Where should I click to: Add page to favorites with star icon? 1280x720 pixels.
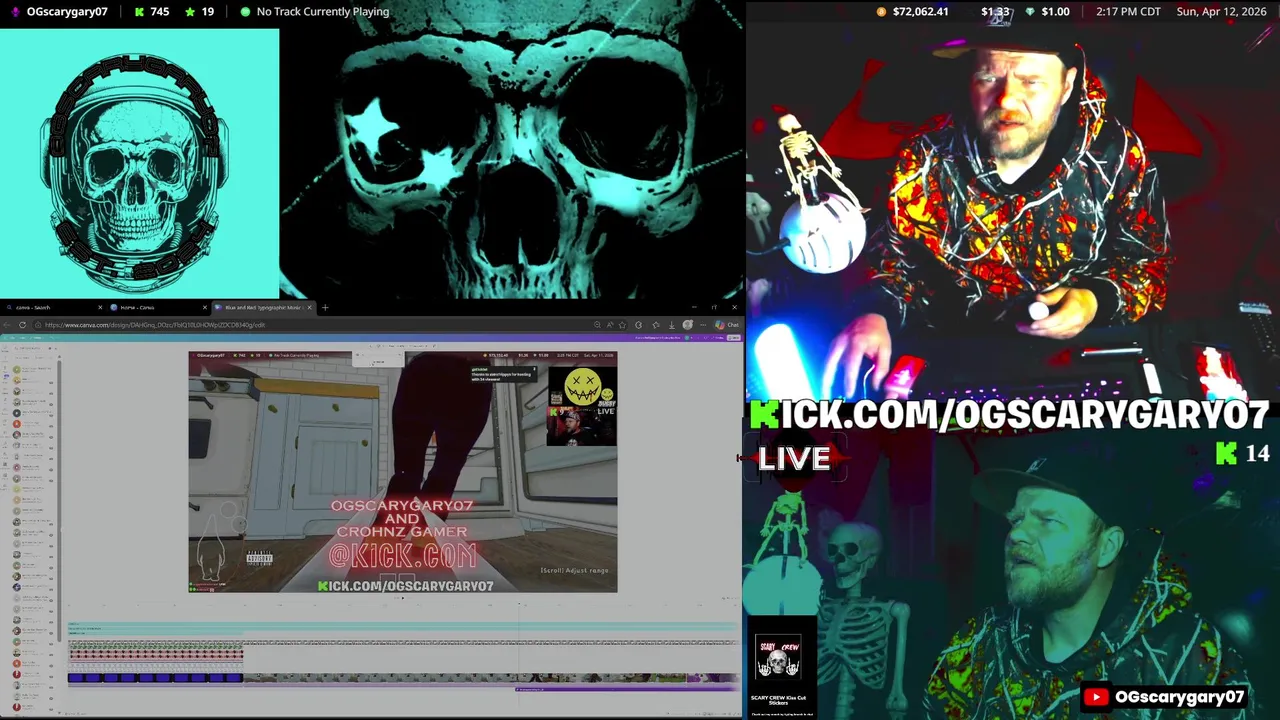point(622,325)
